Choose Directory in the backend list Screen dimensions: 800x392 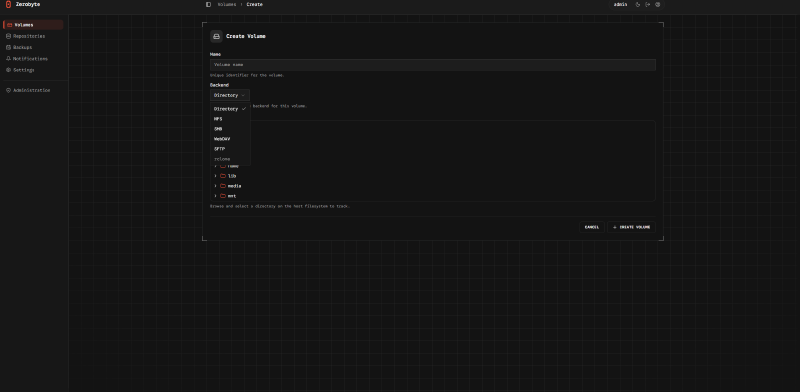click(230, 109)
